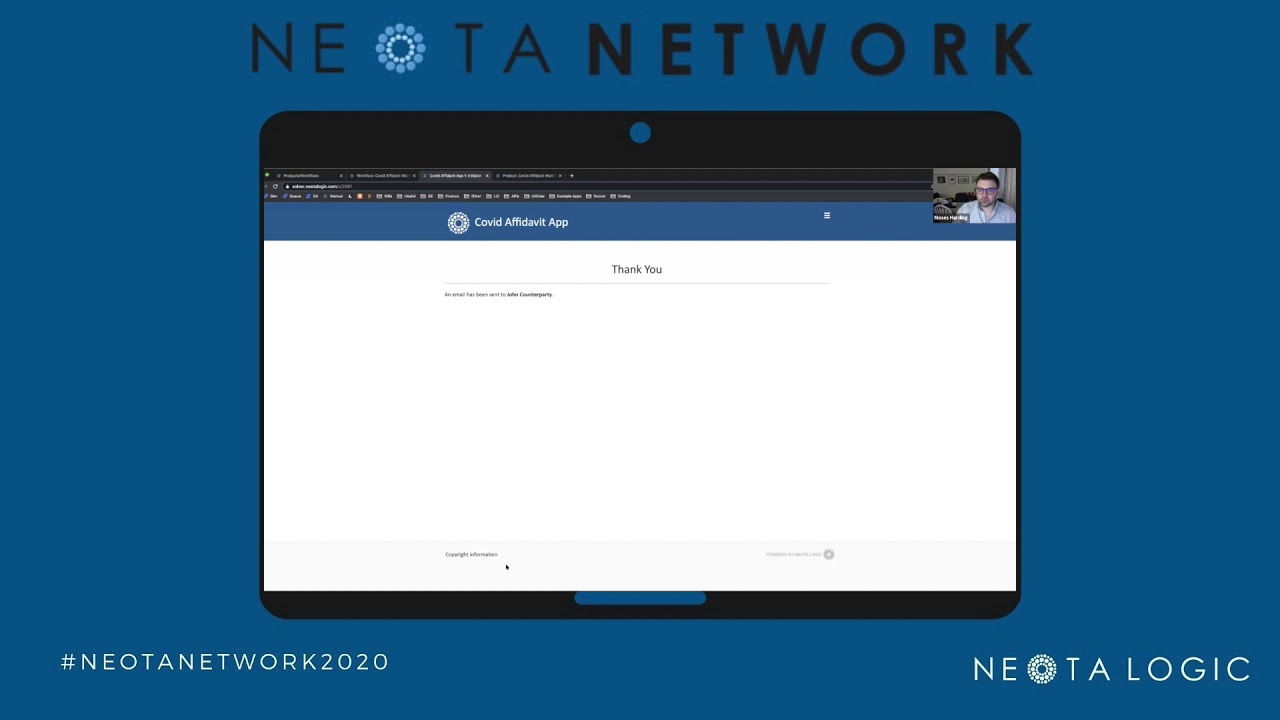Screen dimensions: 1280x720
Task: Open the Finance bookmark folder
Action: (x=449, y=196)
